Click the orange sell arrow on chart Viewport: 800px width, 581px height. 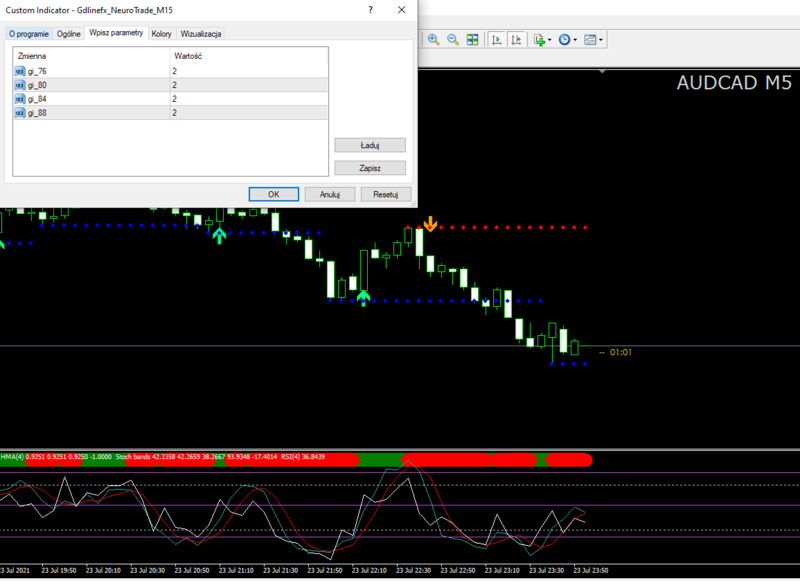[x=430, y=223]
